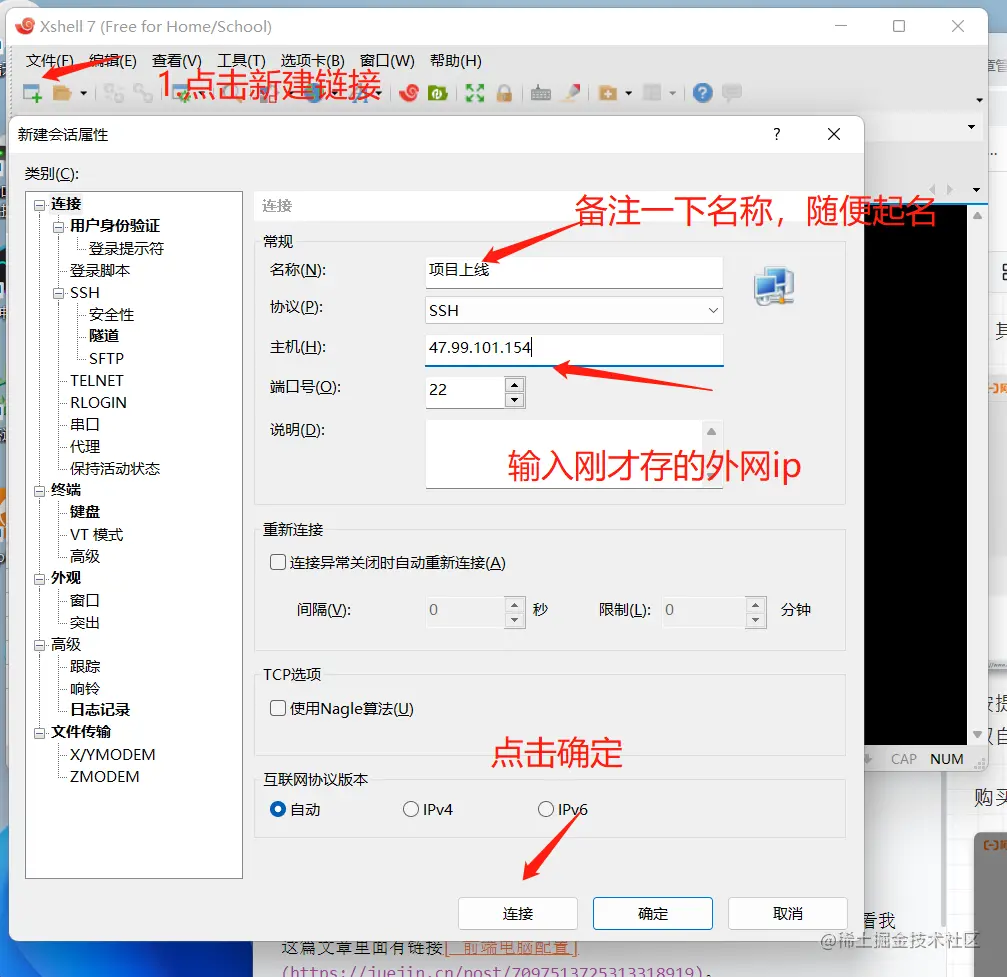Click the 确定 button
The height and width of the screenshot is (977, 1007).
coord(652,913)
